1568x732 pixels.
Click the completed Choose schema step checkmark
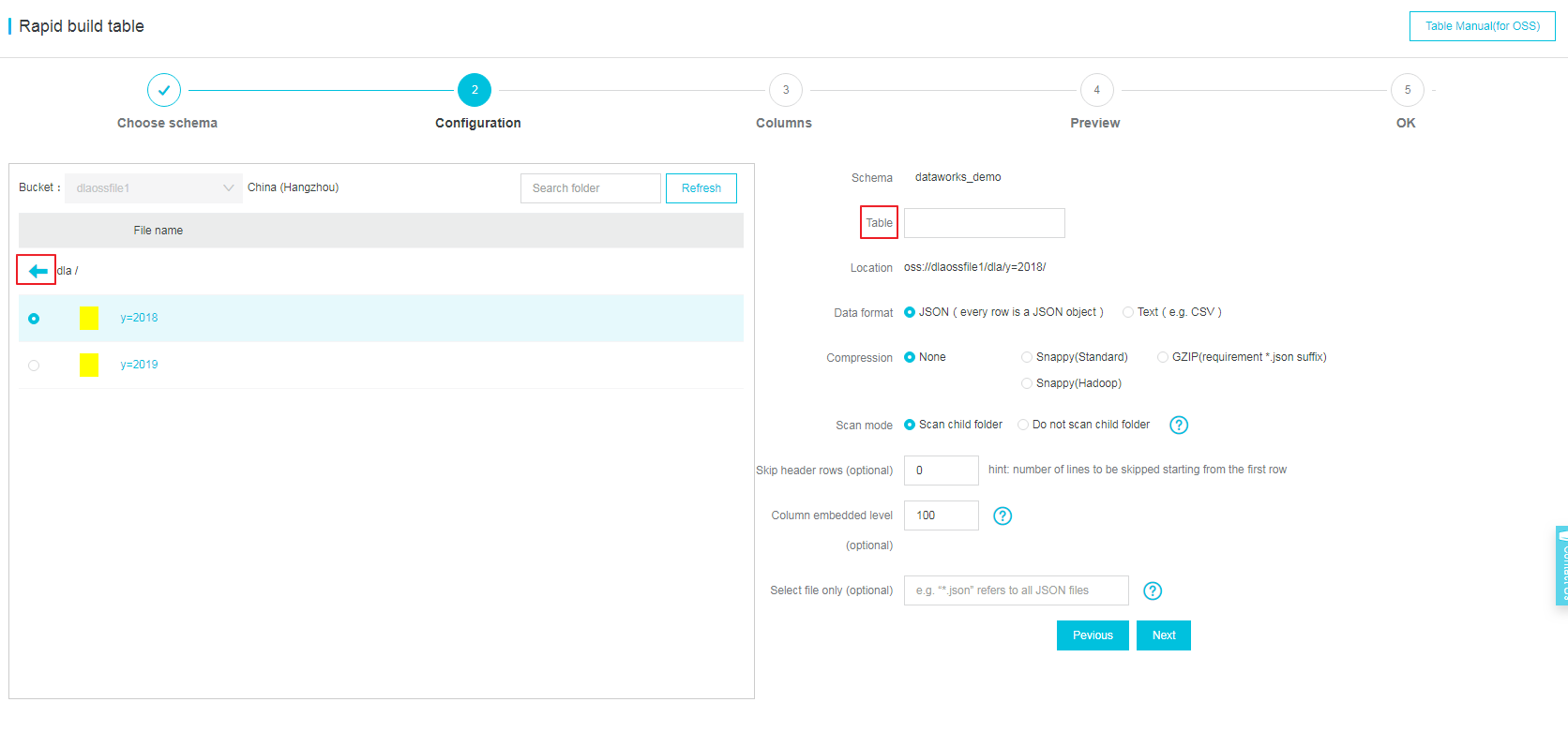(x=164, y=90)
